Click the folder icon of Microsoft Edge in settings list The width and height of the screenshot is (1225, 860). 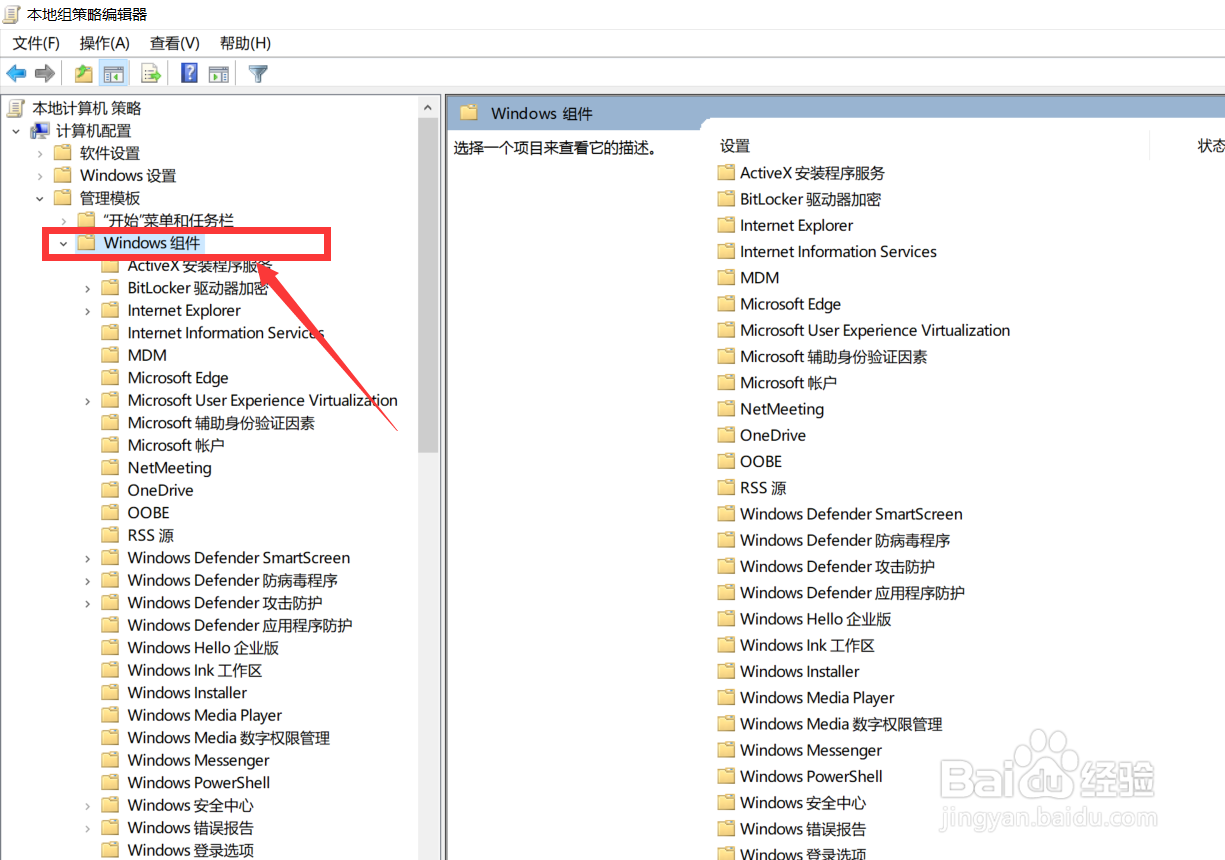726,304
